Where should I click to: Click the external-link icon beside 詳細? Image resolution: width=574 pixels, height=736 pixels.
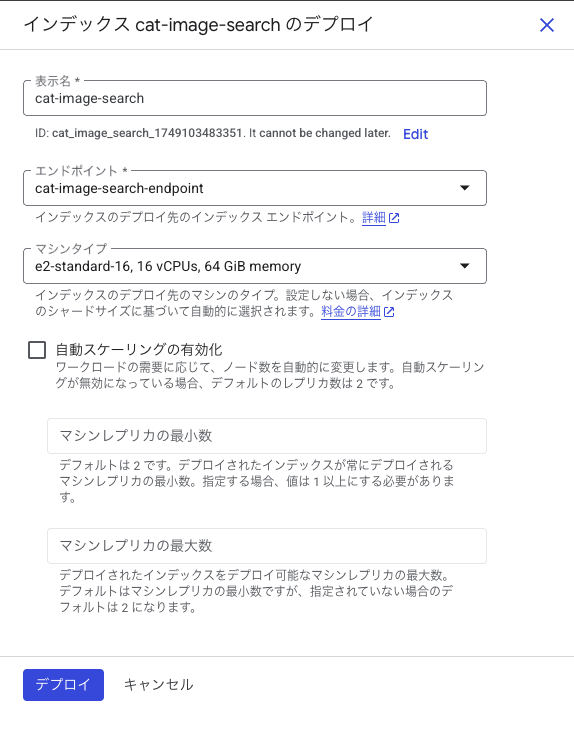pos(394,218)
